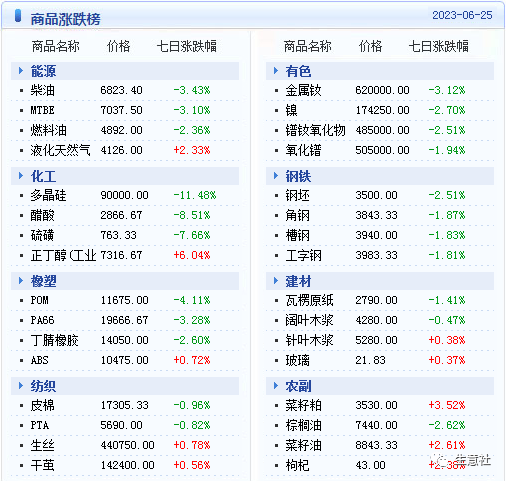Select the ABS commodity name

39,360
